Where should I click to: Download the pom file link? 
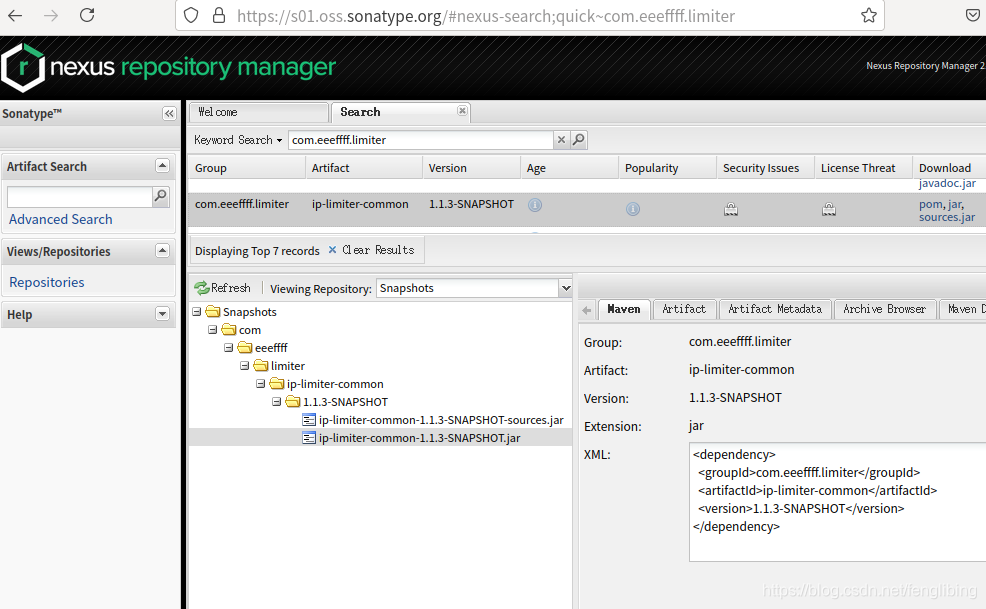(931, 204)
